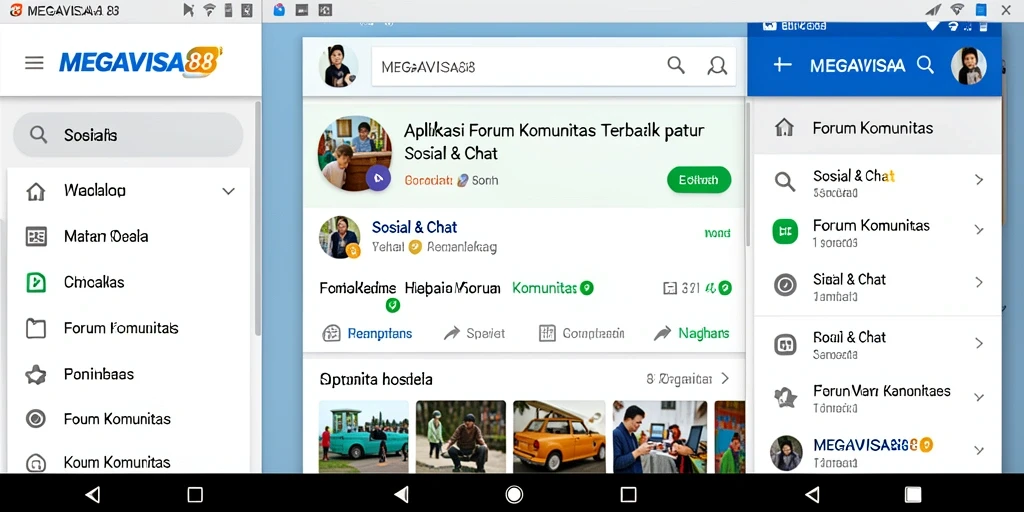Click the search icon in blue MEGAVISAA header
Image resolution: width=1024 pixels, height=512 pixels.
click(x=925, y=65)
